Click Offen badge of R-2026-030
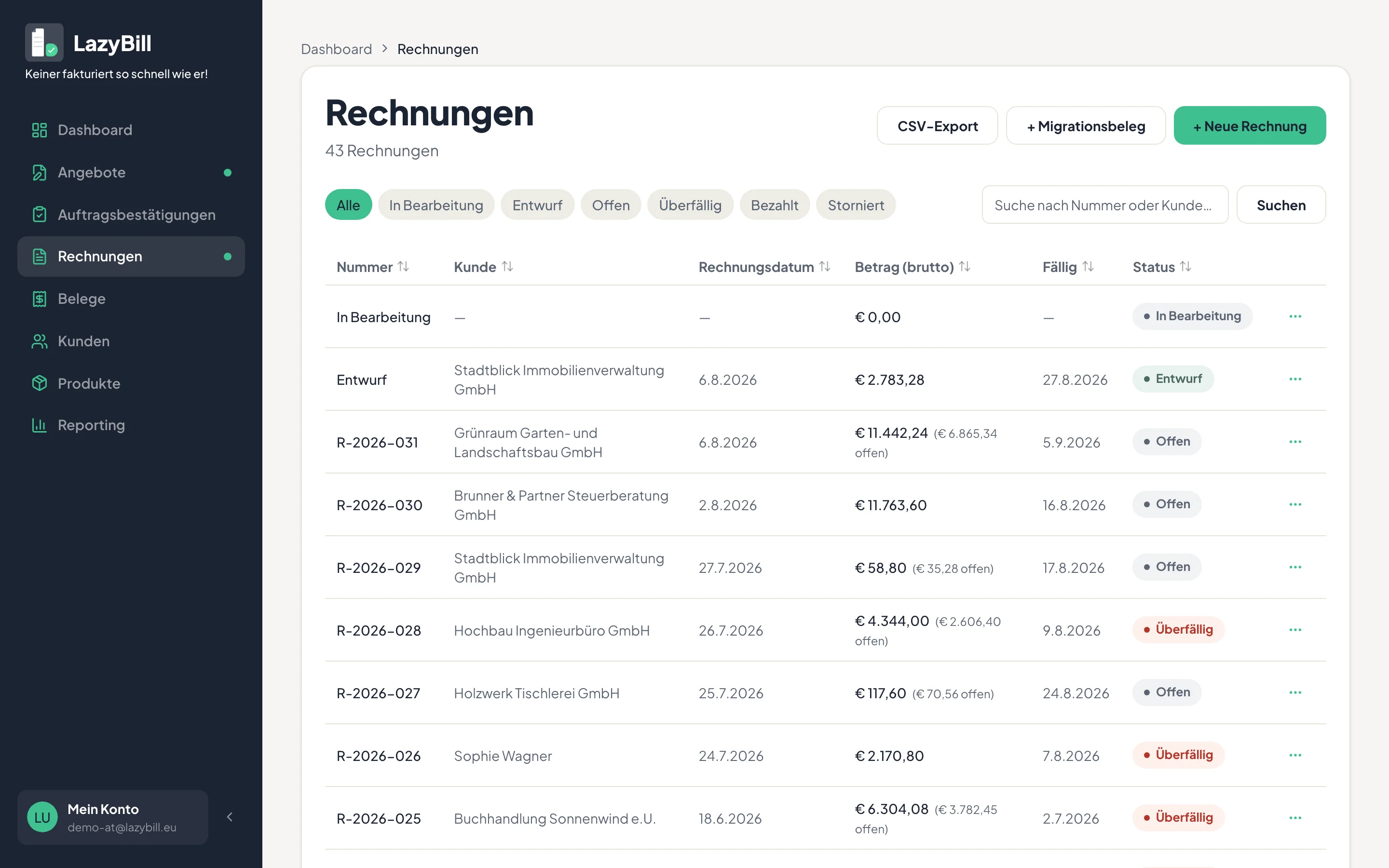1389x868 pixels. pos(1167,504)
